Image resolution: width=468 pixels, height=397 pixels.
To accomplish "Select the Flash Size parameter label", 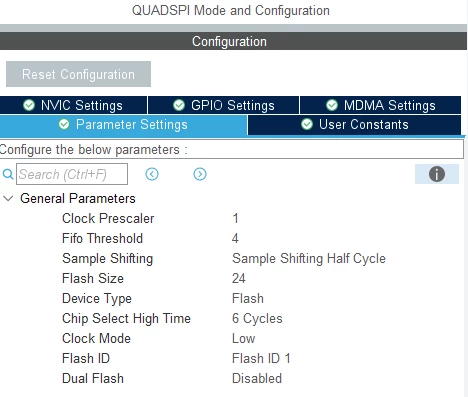I will [93, 279].
